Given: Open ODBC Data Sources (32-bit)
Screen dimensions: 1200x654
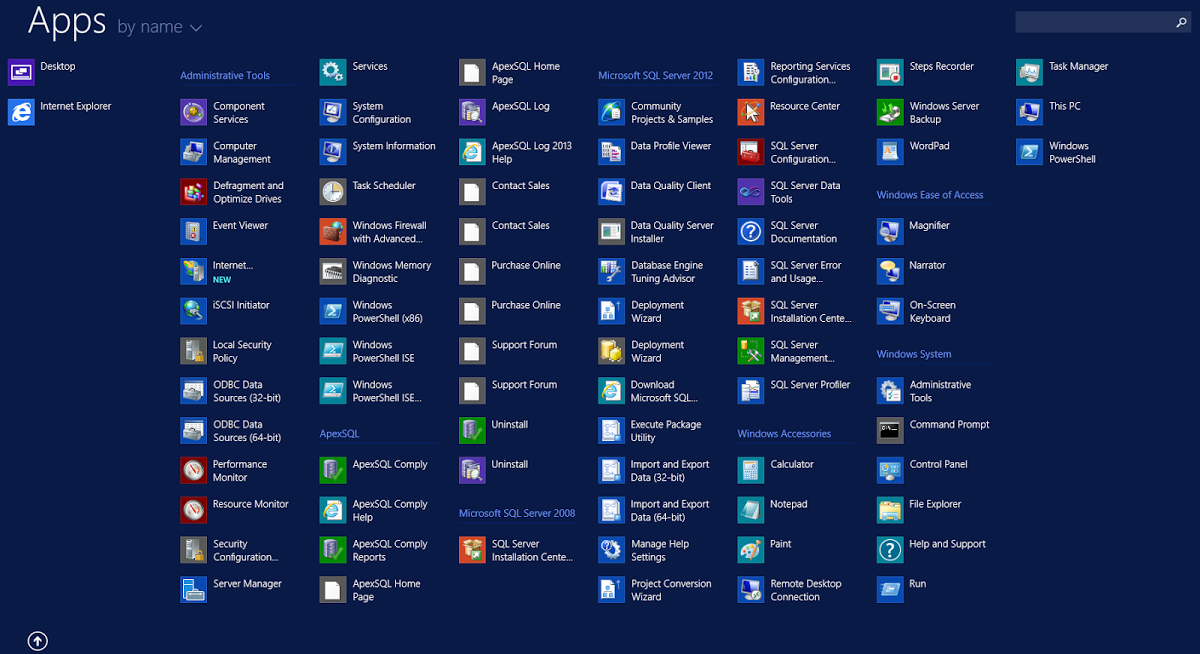Looking at the screenshot, I should pos(194,391).
